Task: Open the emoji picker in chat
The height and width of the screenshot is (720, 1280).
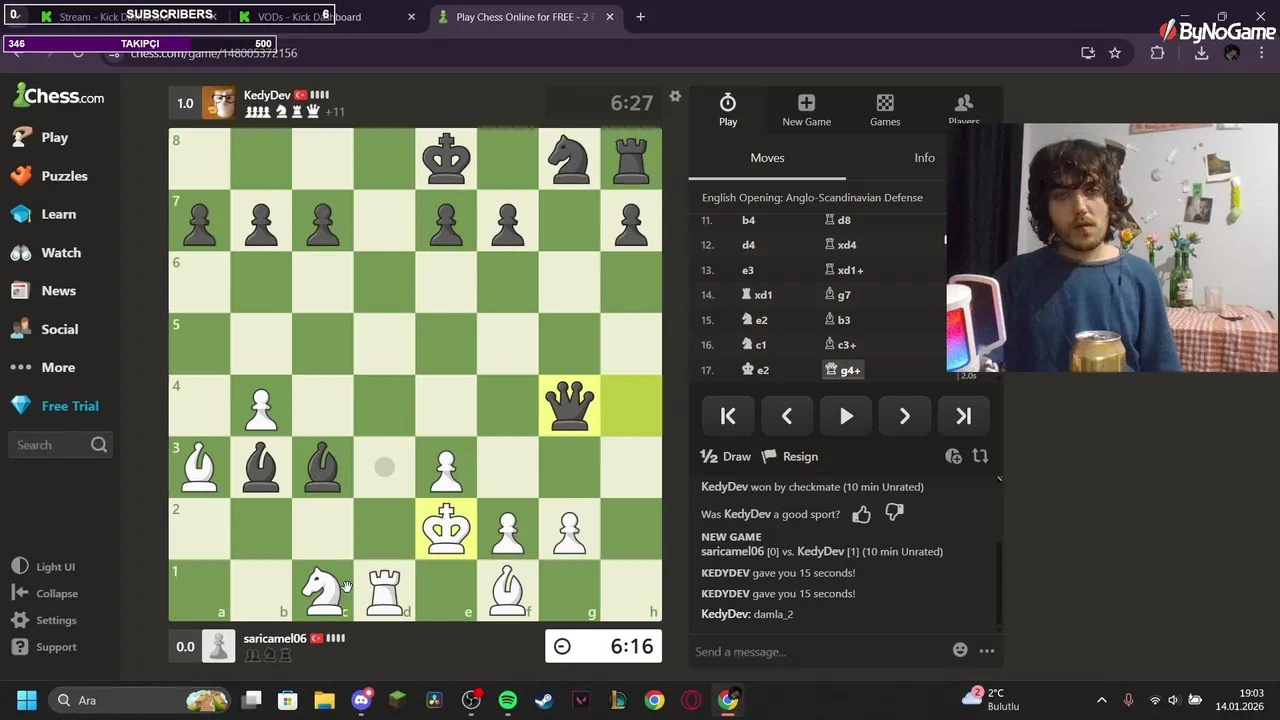Action: tap(960, 650)
